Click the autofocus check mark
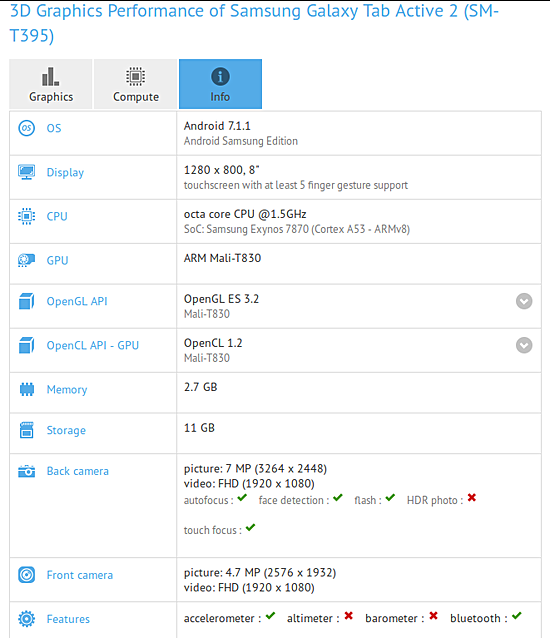Screen dimensions: 550x638 point(242,498)
